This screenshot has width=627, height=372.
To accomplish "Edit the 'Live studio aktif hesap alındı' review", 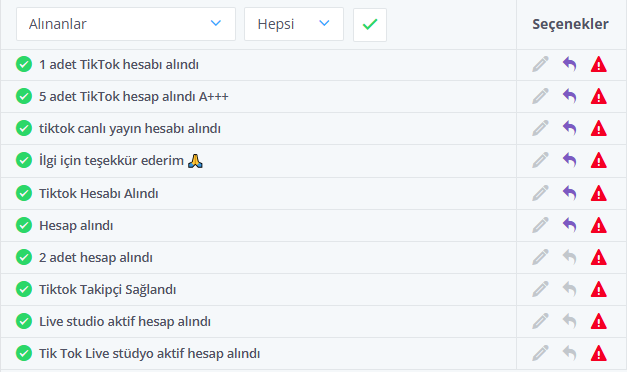I will 540,321.
